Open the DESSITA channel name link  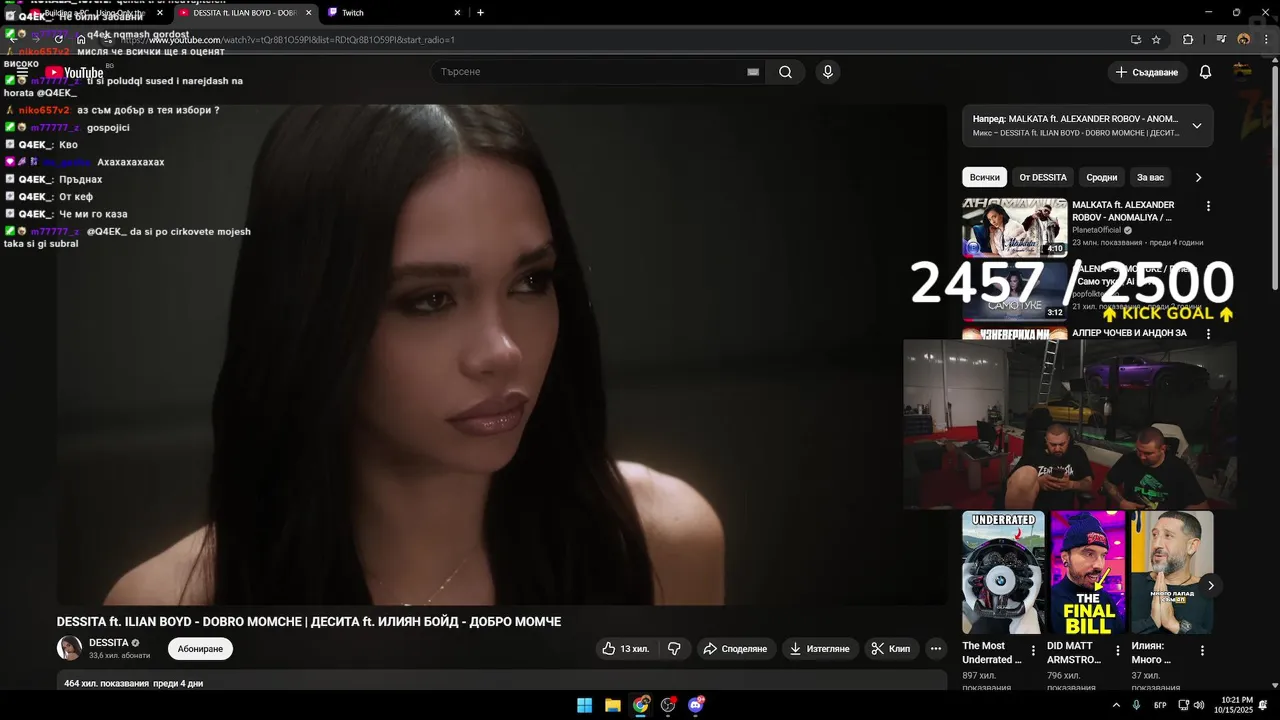click(x=109, y=642)
